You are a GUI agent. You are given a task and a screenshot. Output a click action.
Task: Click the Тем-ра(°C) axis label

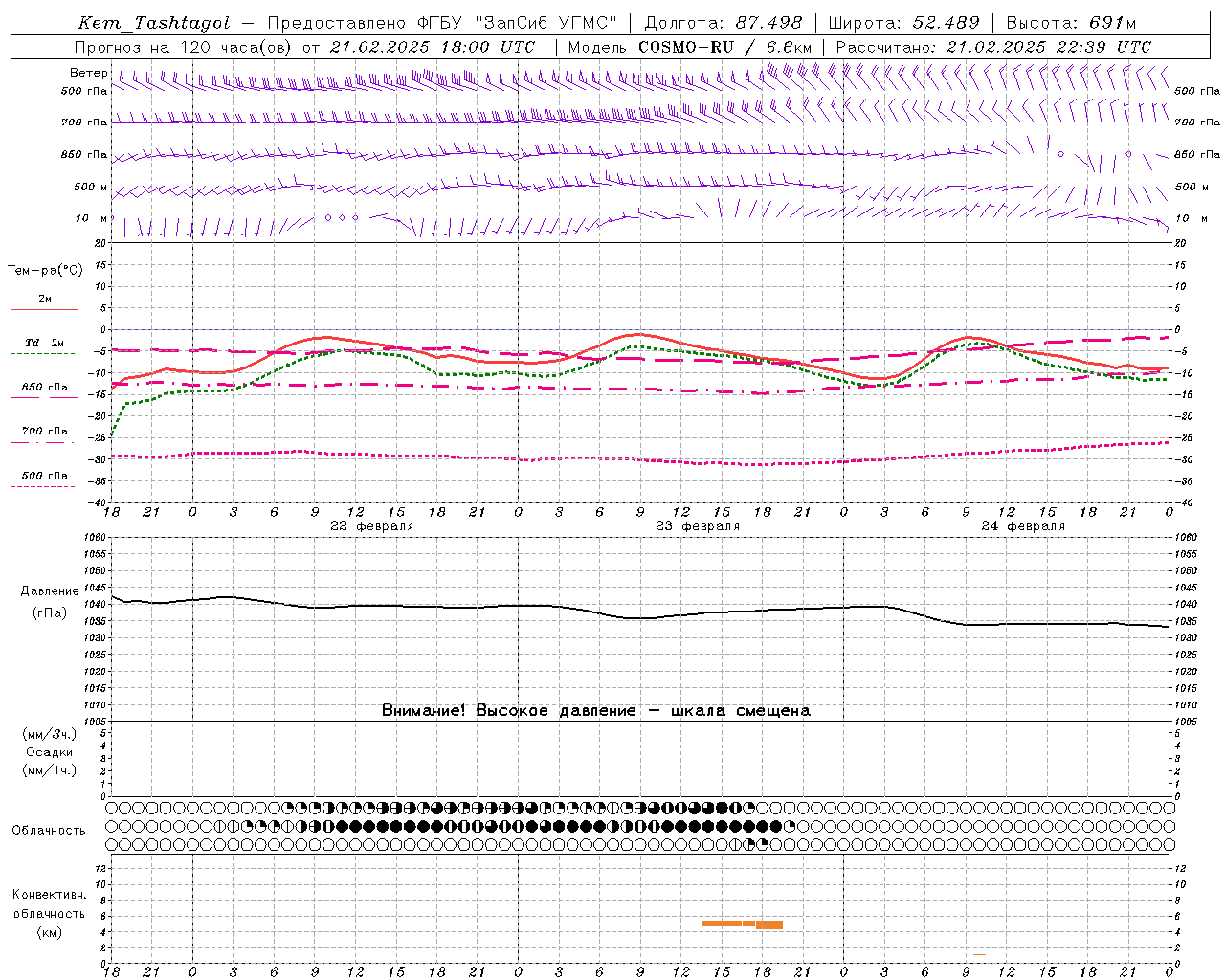pos(45,271)
